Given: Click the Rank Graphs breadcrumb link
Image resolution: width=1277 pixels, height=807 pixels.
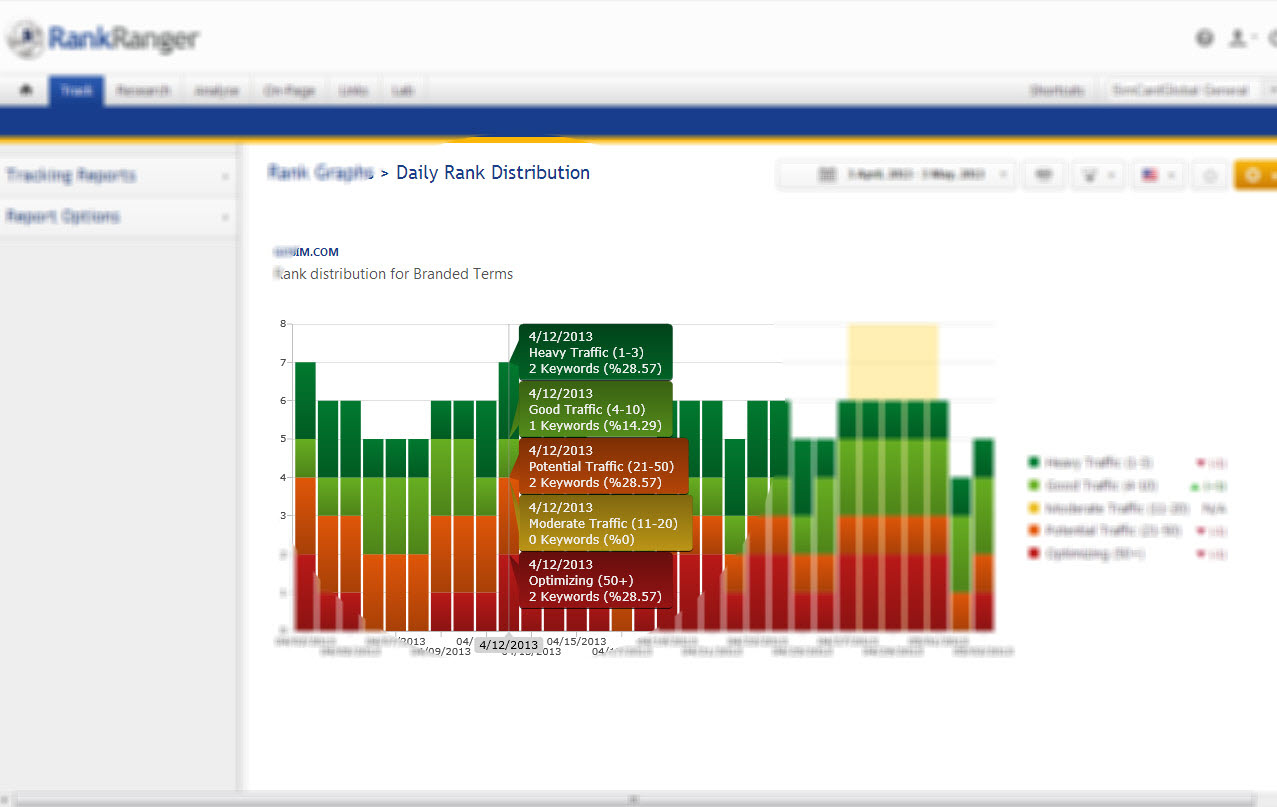Looking at the screenshot, I should click(x=320, y=172).
